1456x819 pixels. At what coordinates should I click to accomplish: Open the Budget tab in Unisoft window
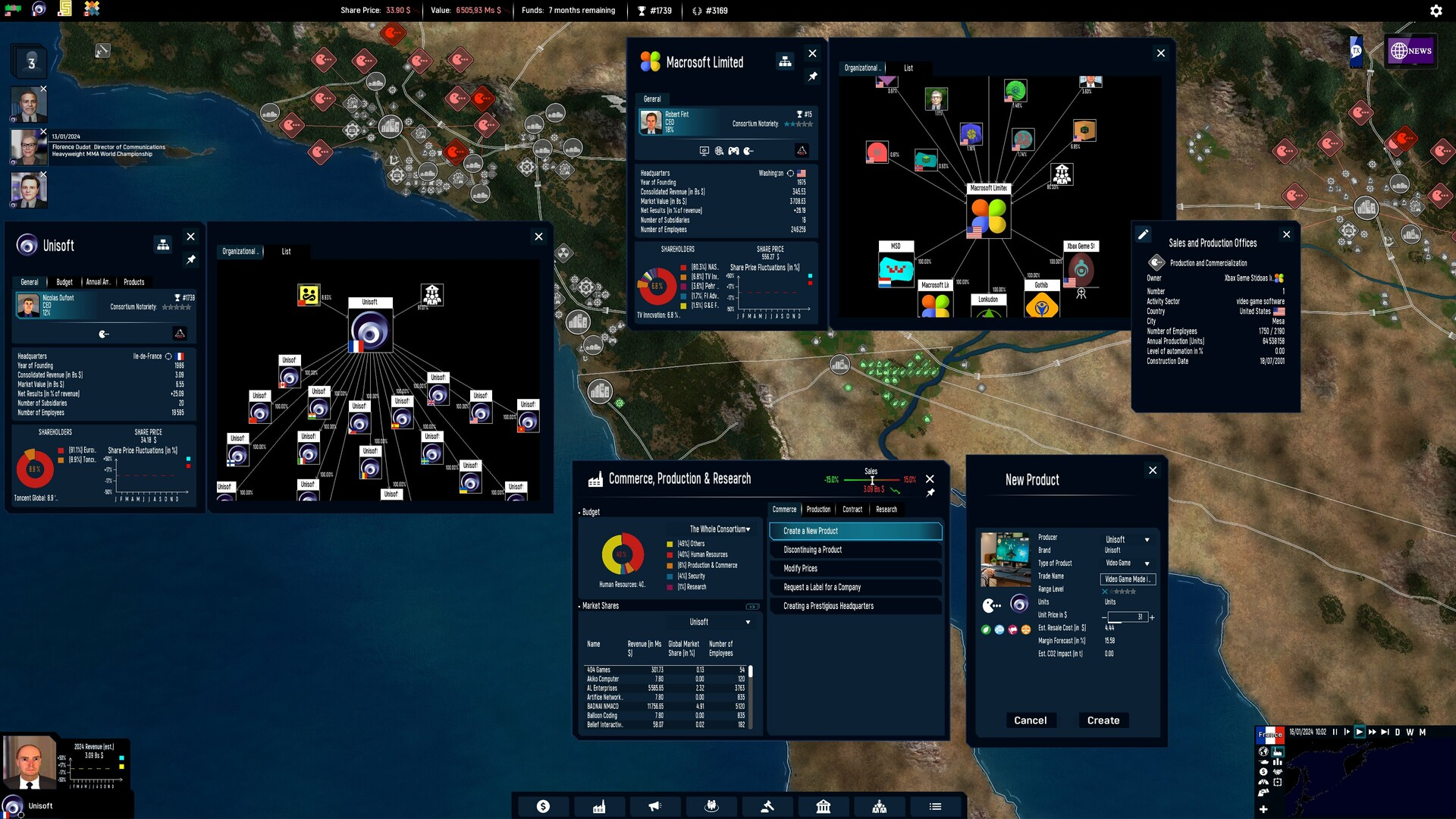tap(64, 282)
